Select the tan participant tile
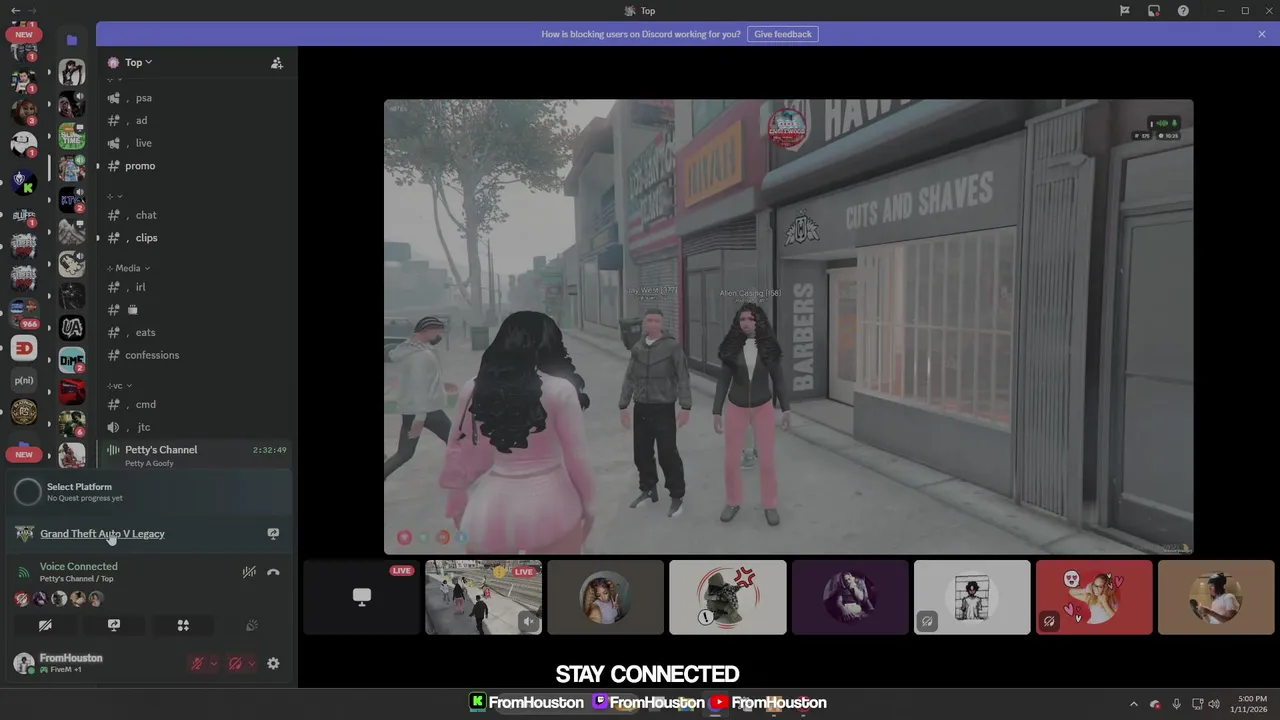 pyautogui.click(x=1216, y=597)
